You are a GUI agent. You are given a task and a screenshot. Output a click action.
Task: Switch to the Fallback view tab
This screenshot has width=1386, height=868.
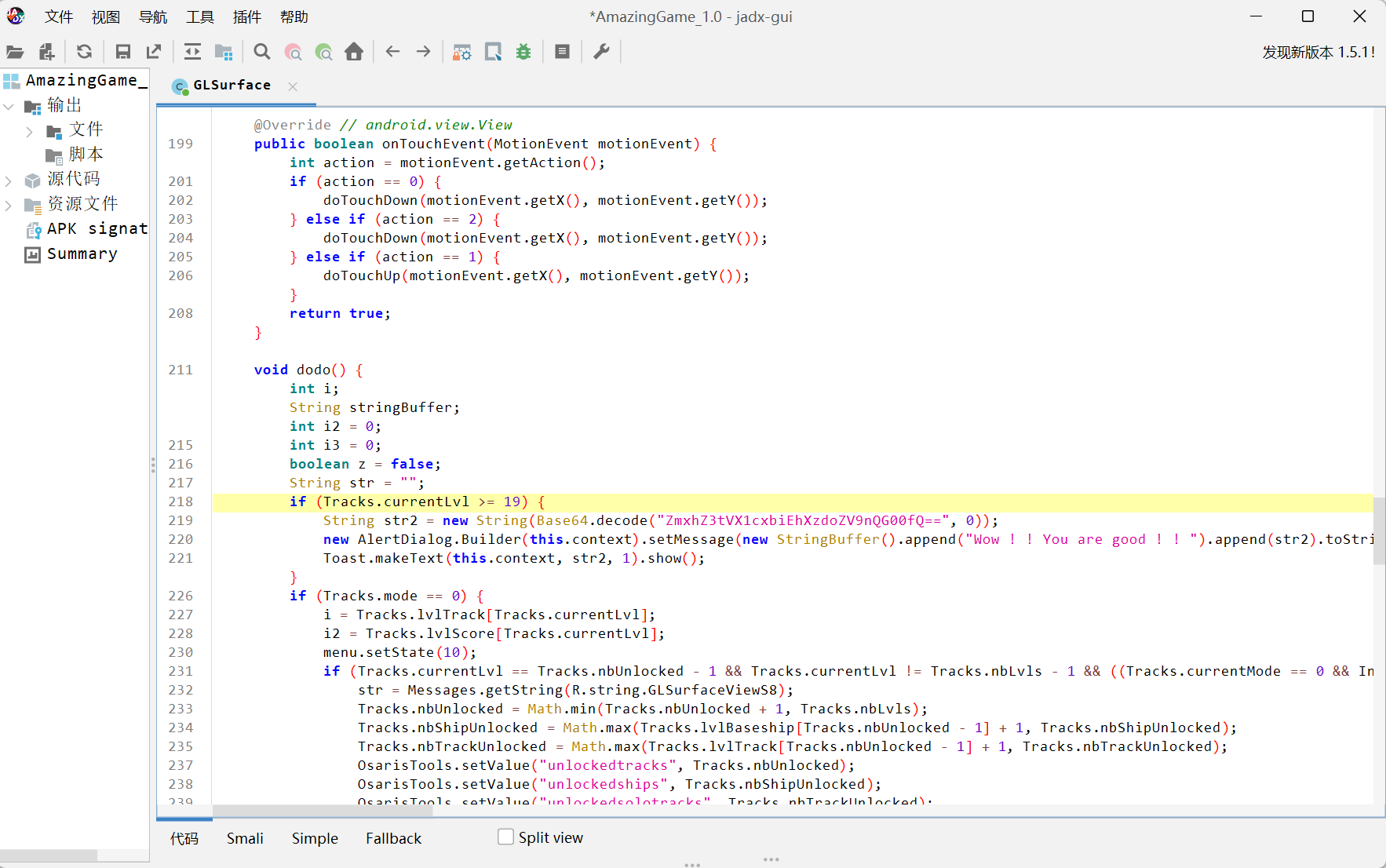click(x=393, y=838)
